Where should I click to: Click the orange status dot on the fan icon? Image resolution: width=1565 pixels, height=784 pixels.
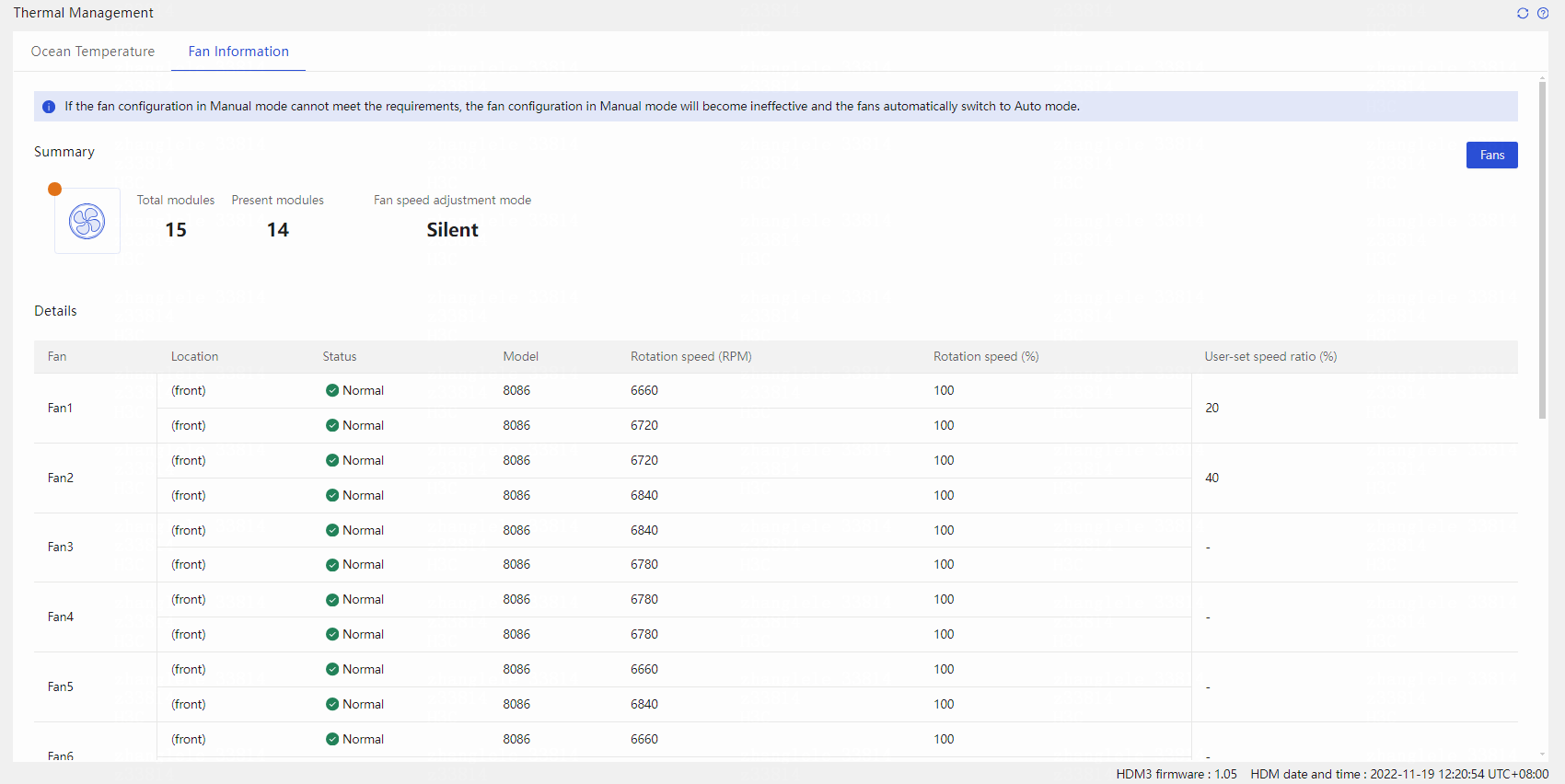(54, 189)
